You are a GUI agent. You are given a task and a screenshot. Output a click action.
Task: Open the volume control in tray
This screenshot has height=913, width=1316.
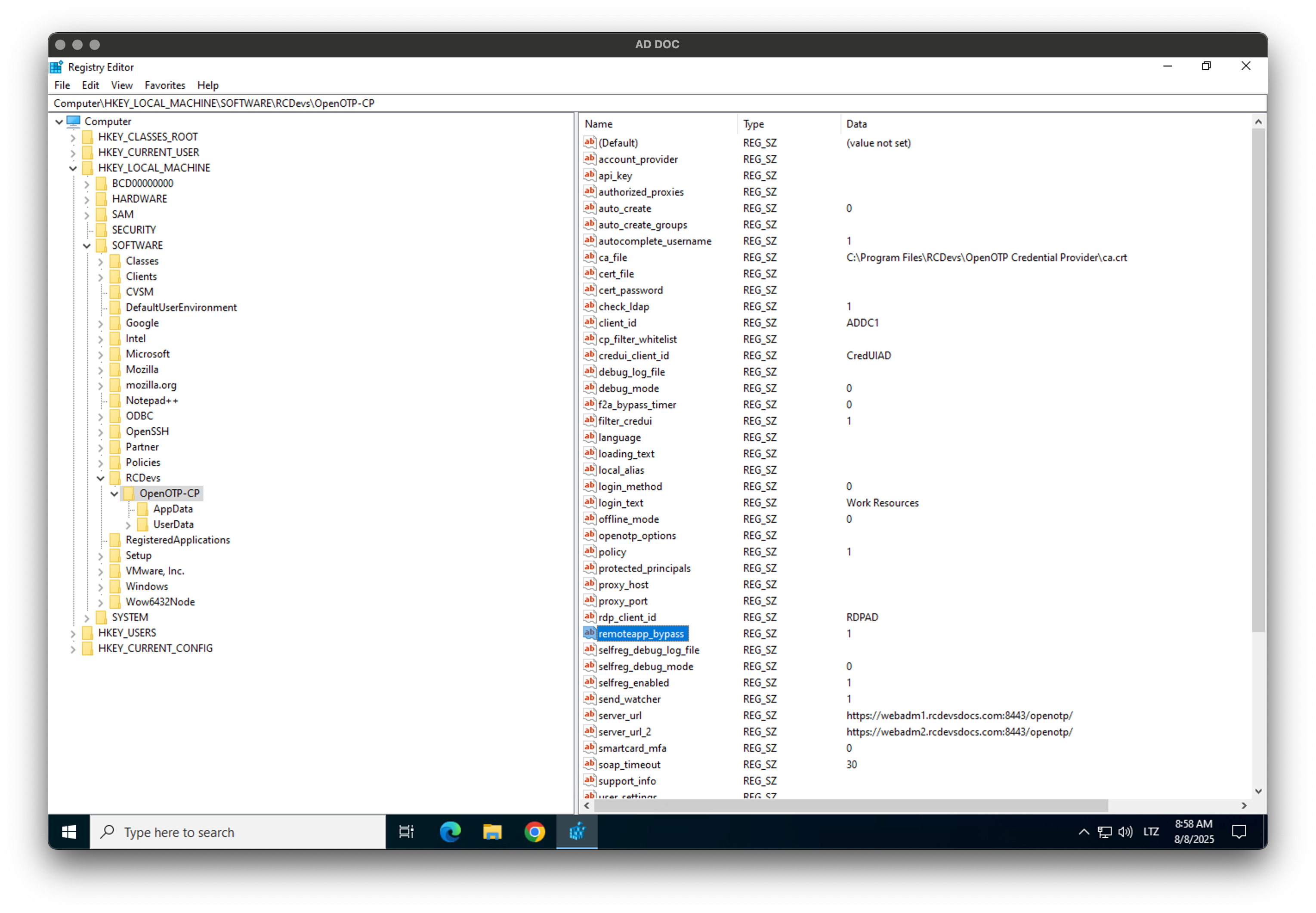point(1125,832)
